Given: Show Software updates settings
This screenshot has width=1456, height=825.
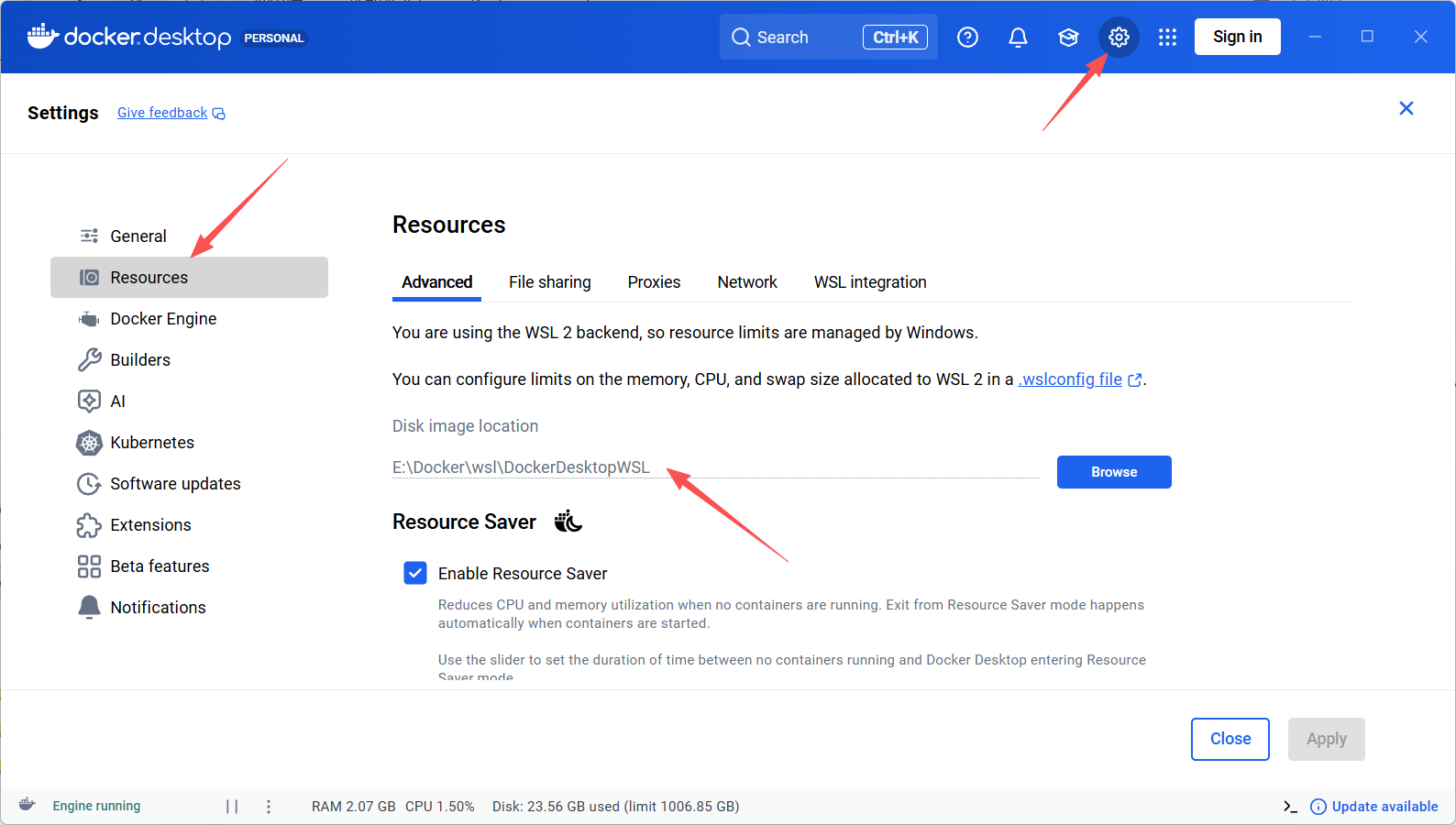Looking at the screenshot, I should point(189,484).
